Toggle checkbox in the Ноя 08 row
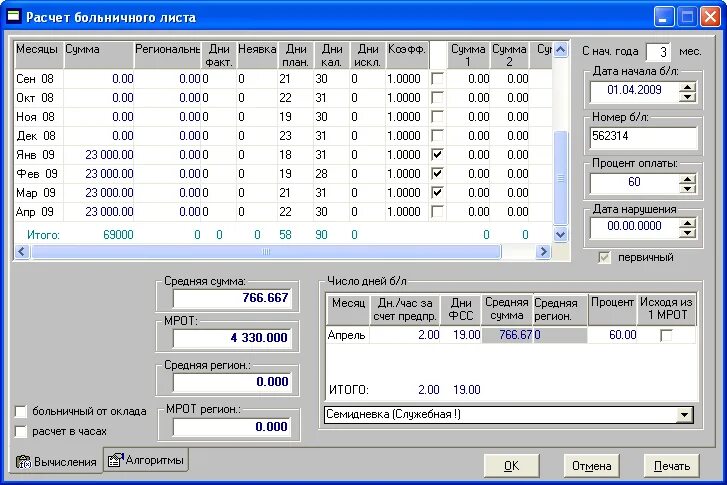This screenshot has width=727, height=485. point(437,117)
